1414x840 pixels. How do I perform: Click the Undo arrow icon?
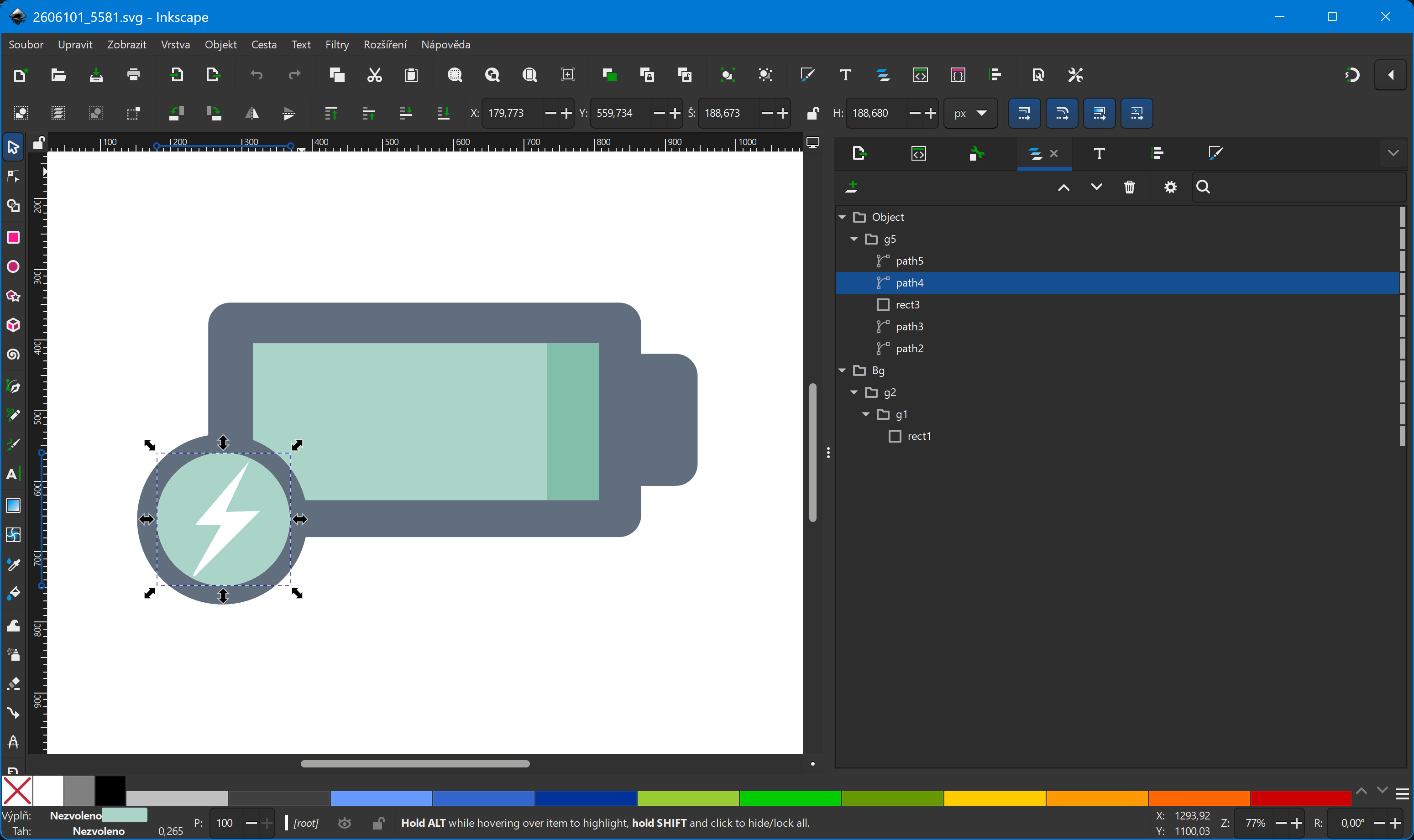click(x=257, y=75)
